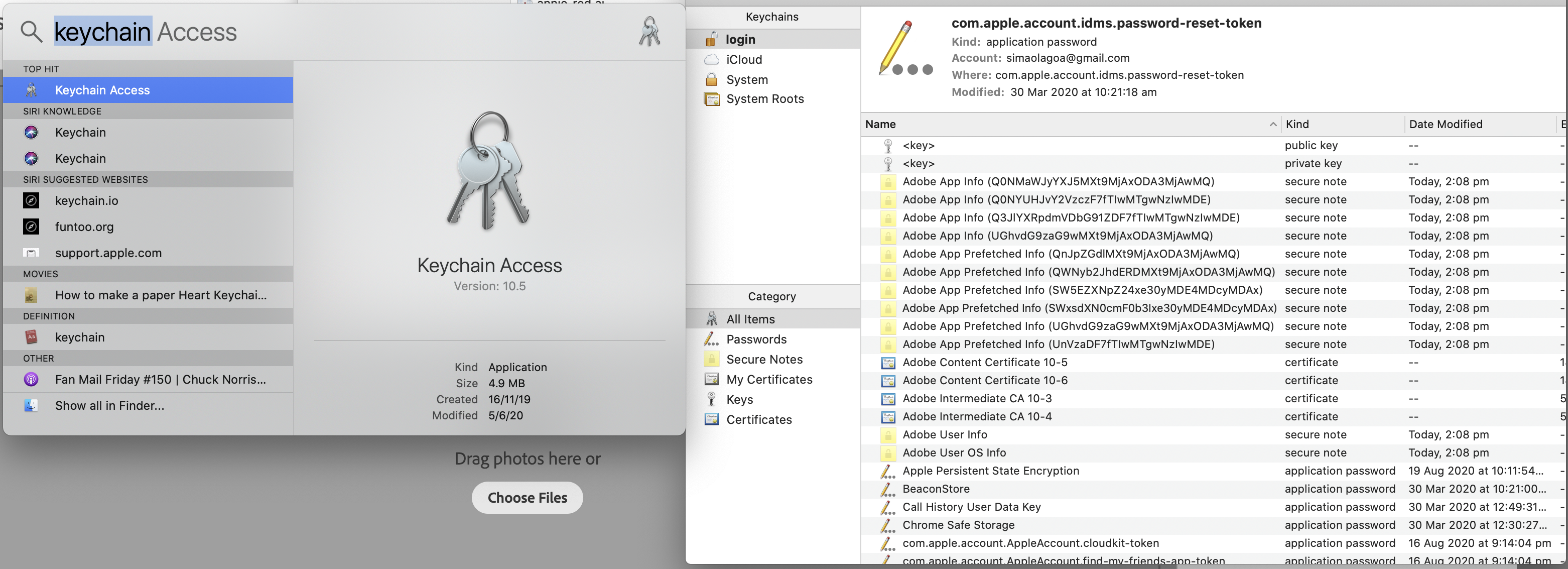Screen dimensions: 1568x569
Task: Open the keychain.io suggested website
Action: 86,201
